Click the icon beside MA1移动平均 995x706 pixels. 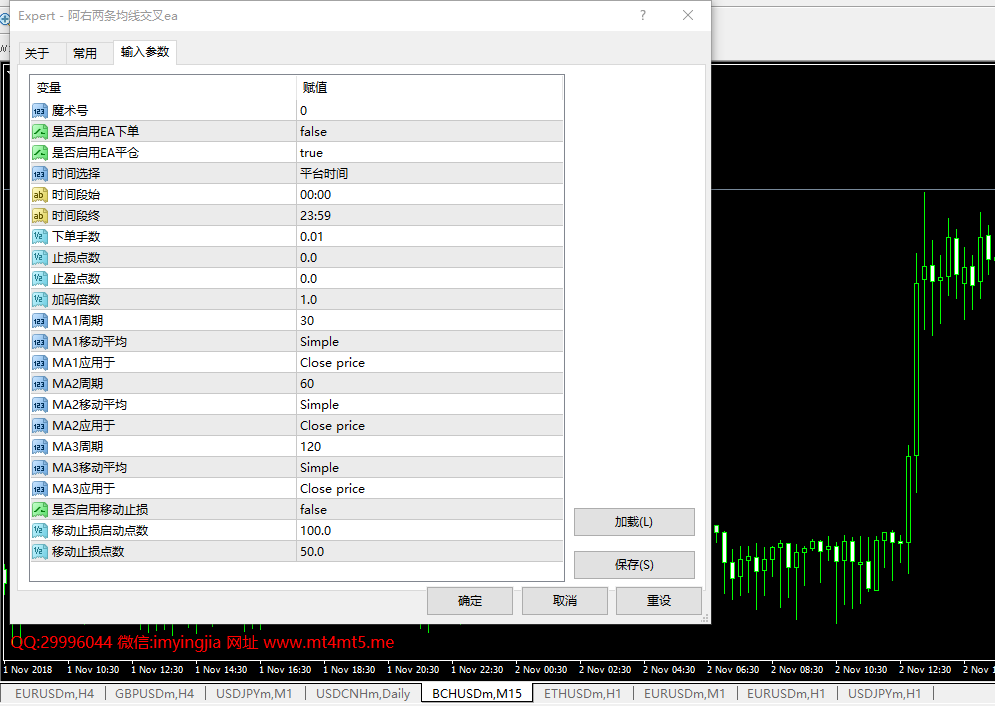pyautogui.click(x=39, y=342)
